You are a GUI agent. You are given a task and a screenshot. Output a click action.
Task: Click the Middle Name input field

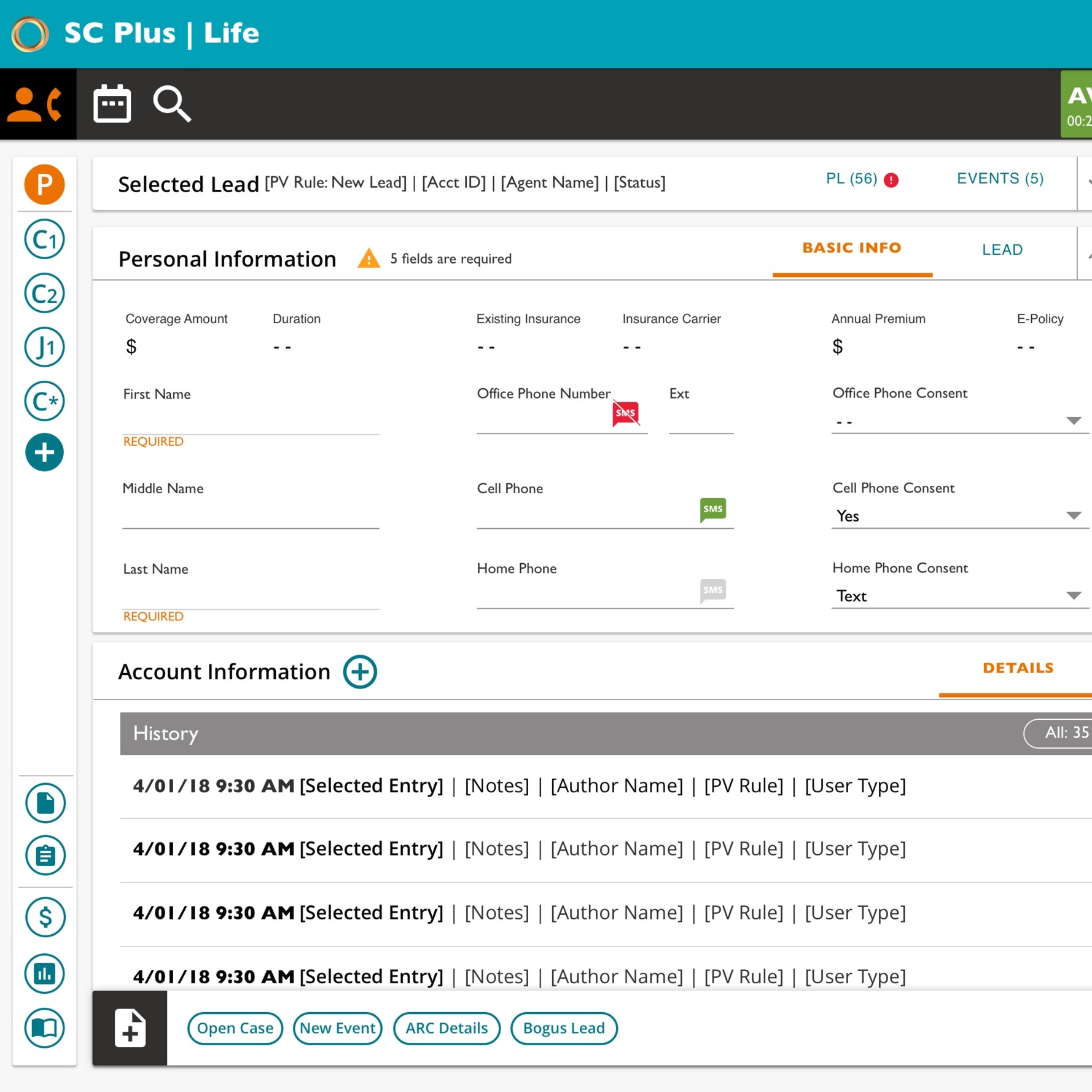point(251,515)
